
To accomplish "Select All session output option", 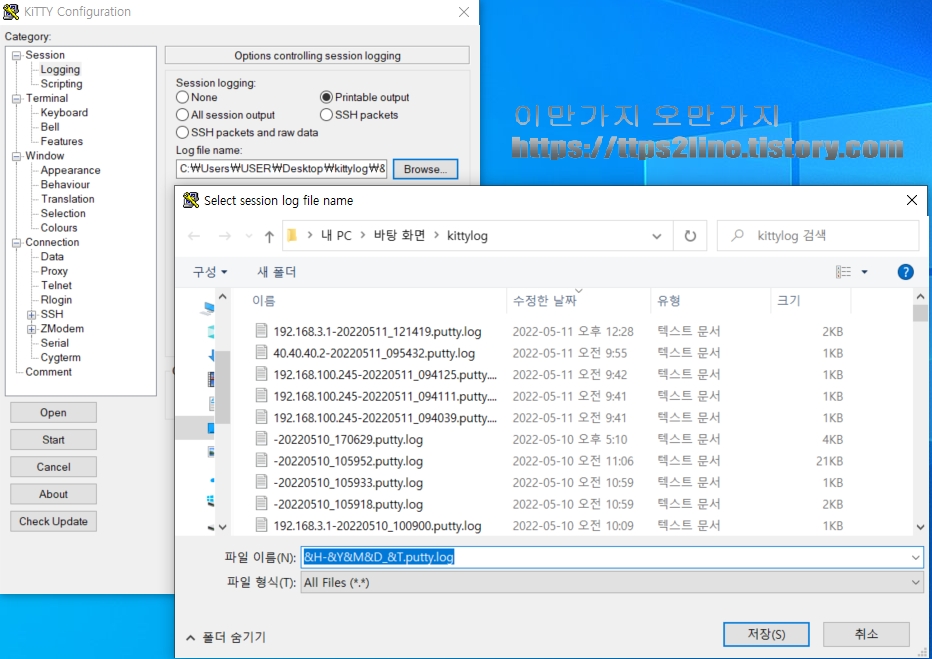I will click(x=182, y=115).
